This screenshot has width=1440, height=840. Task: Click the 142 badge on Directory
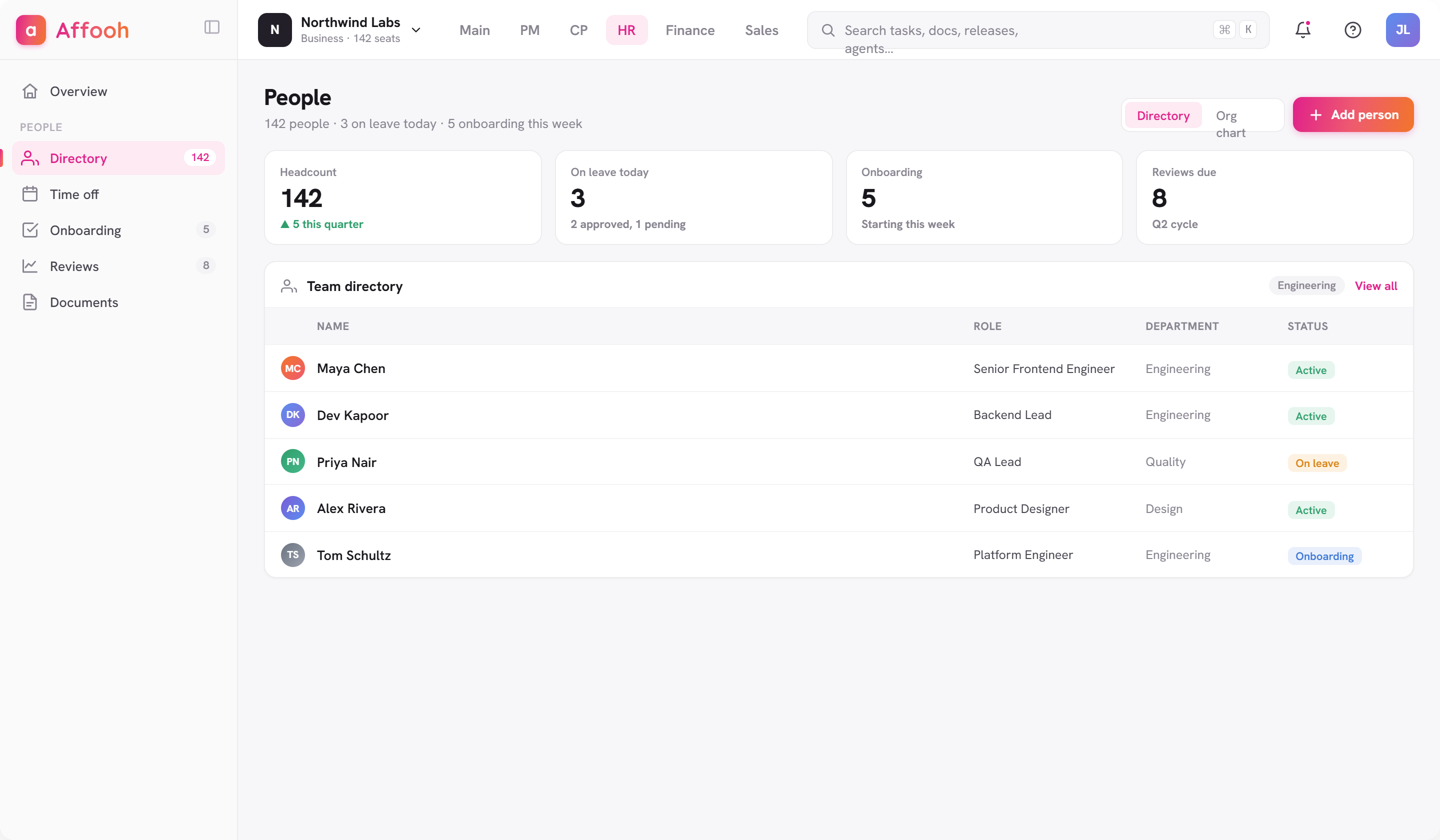point(200,157)
